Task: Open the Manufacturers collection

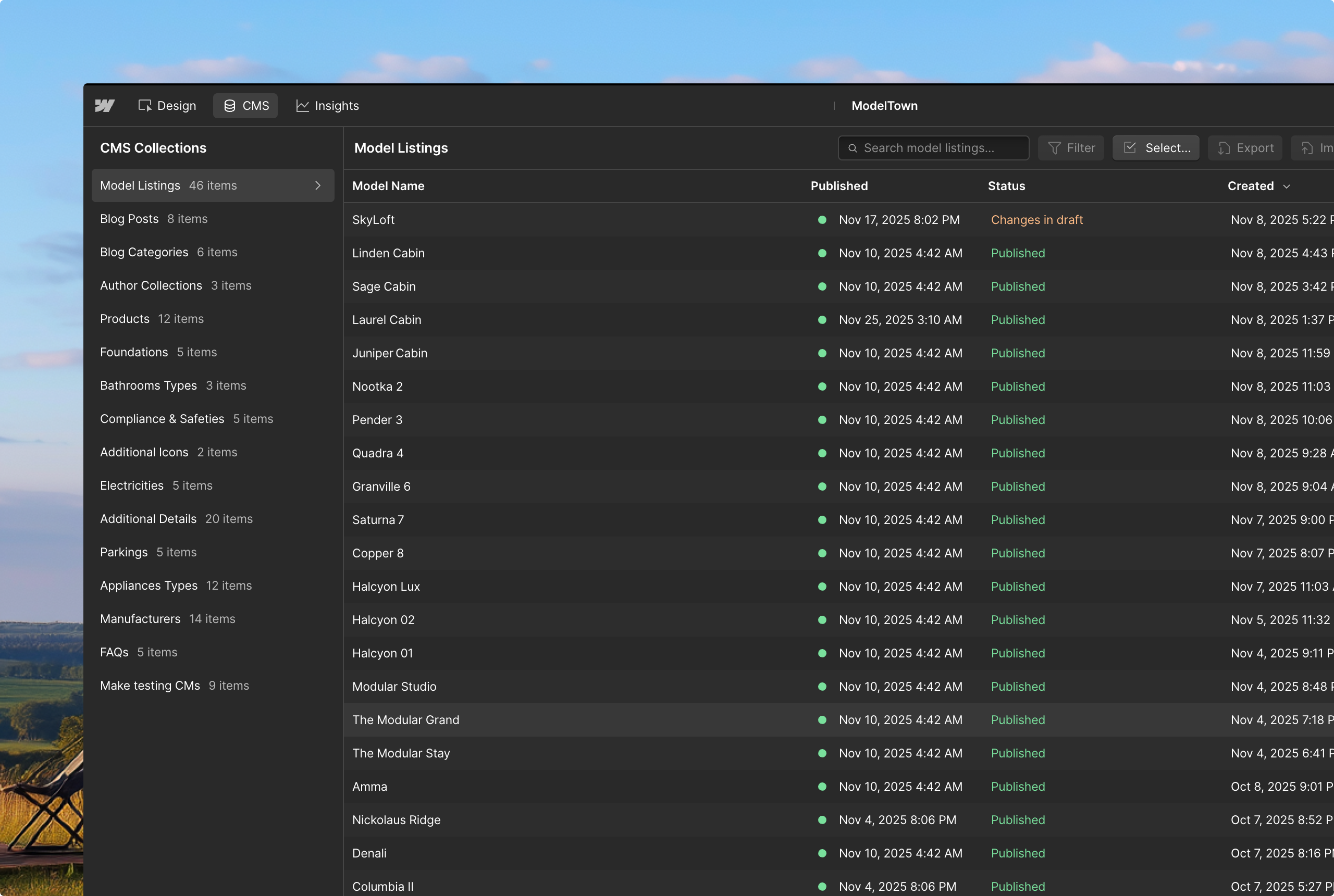Action: (x=140, y=619)
